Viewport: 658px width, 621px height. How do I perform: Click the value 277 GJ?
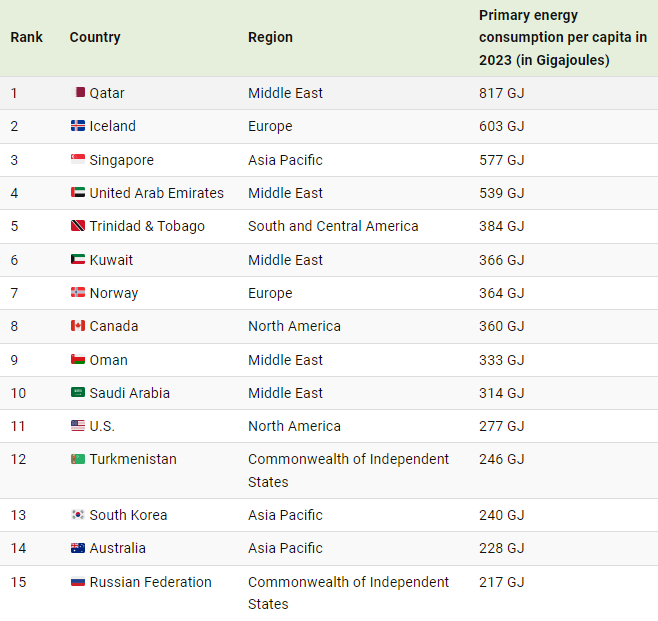tap(502, 426)
